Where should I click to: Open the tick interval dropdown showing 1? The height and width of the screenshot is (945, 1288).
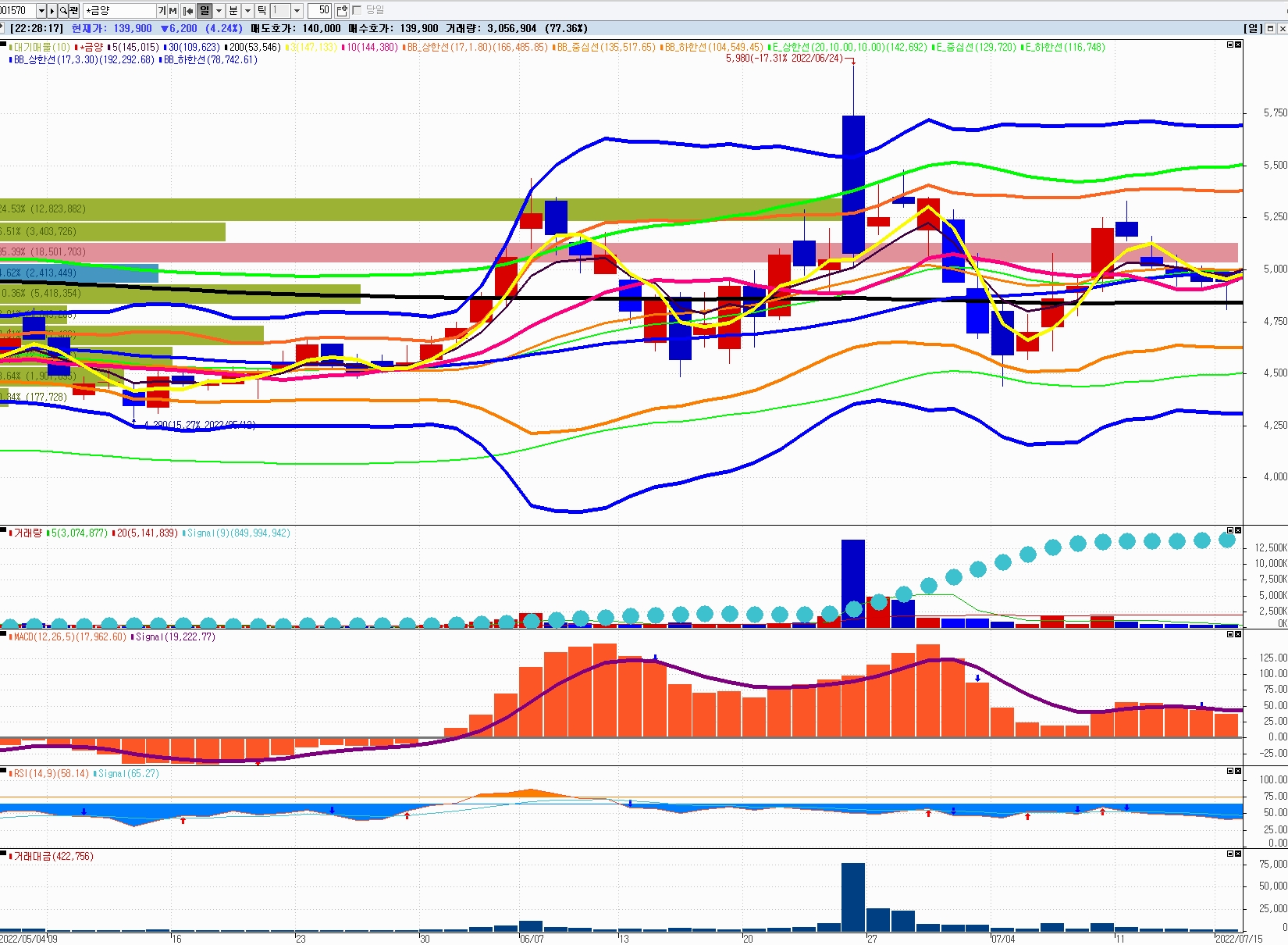pos(297,11)
